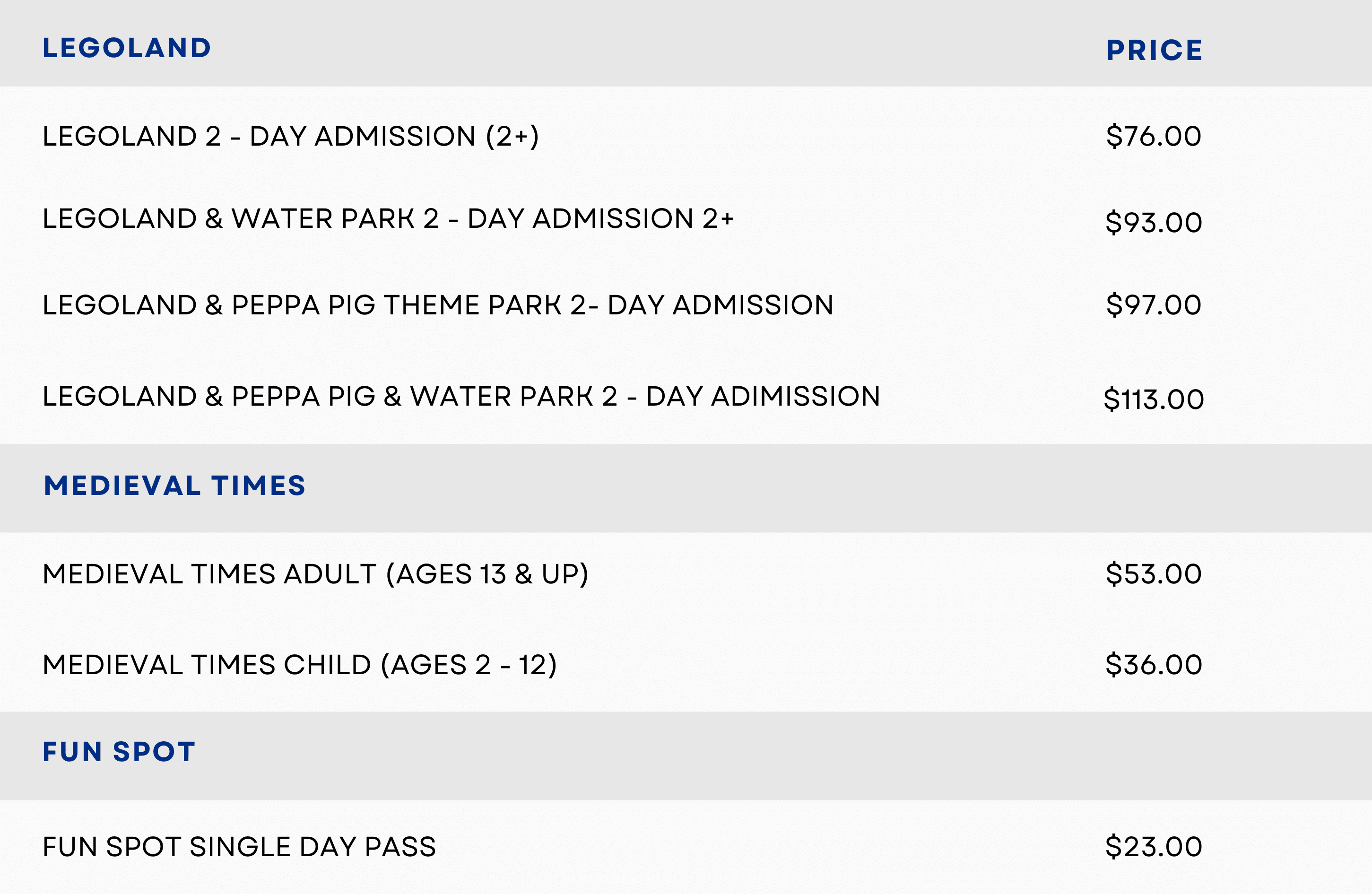Click the MEDIEVAL TIMES section heading

tap(174, 486)
